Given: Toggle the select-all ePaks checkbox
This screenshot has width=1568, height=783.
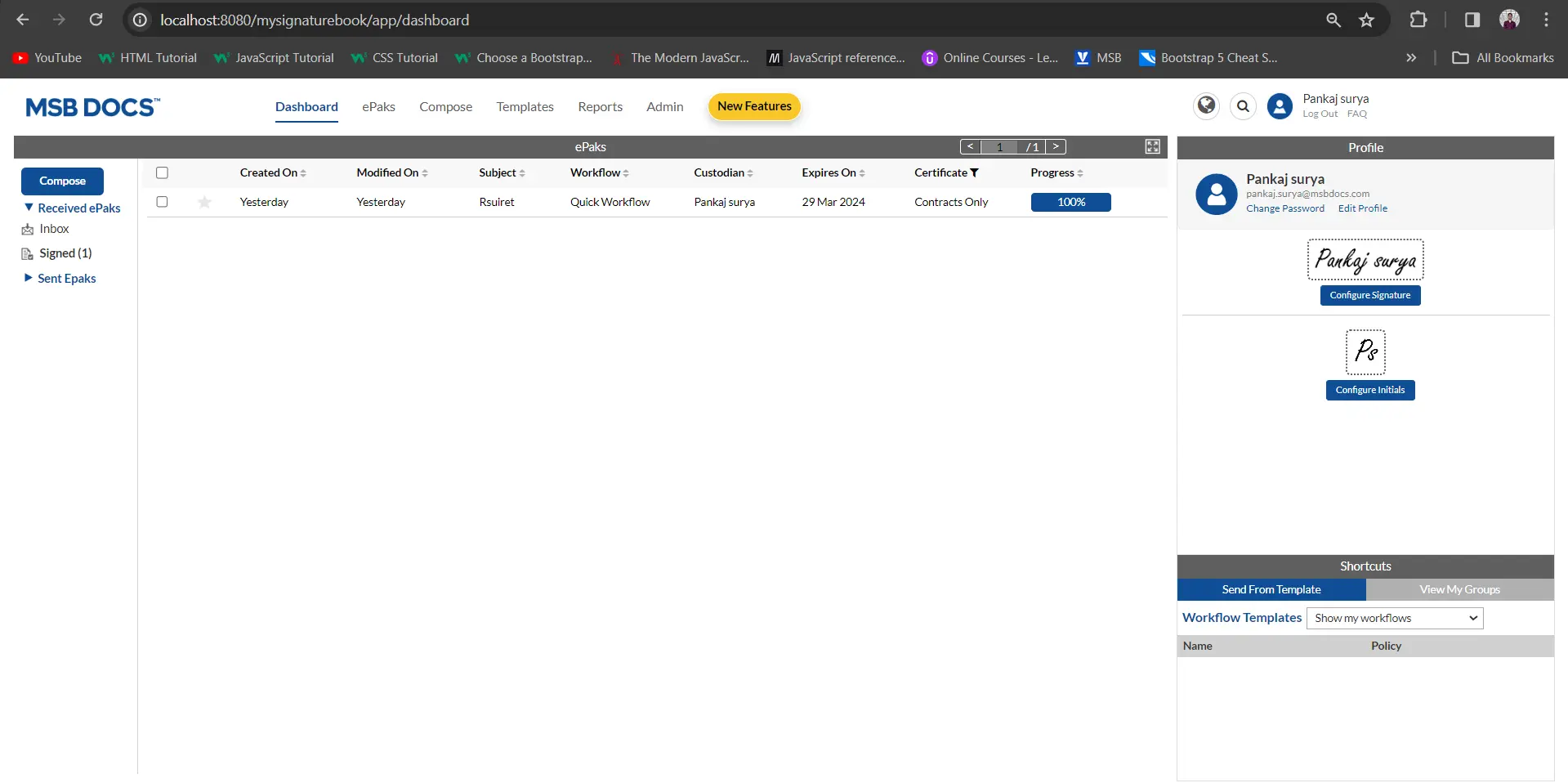Looking at the screenshot, I should click(x=162, y=172).
